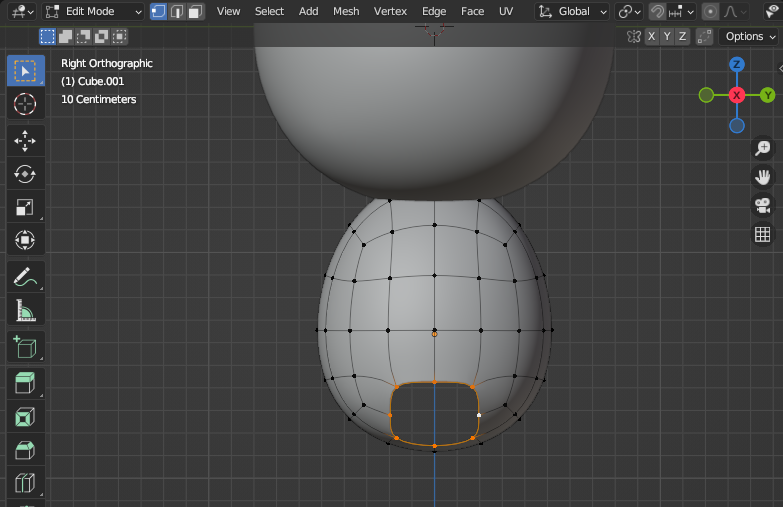The image size is (783, 507).
Task: Activate the Move tool
Action: click(x=25, y=140)
